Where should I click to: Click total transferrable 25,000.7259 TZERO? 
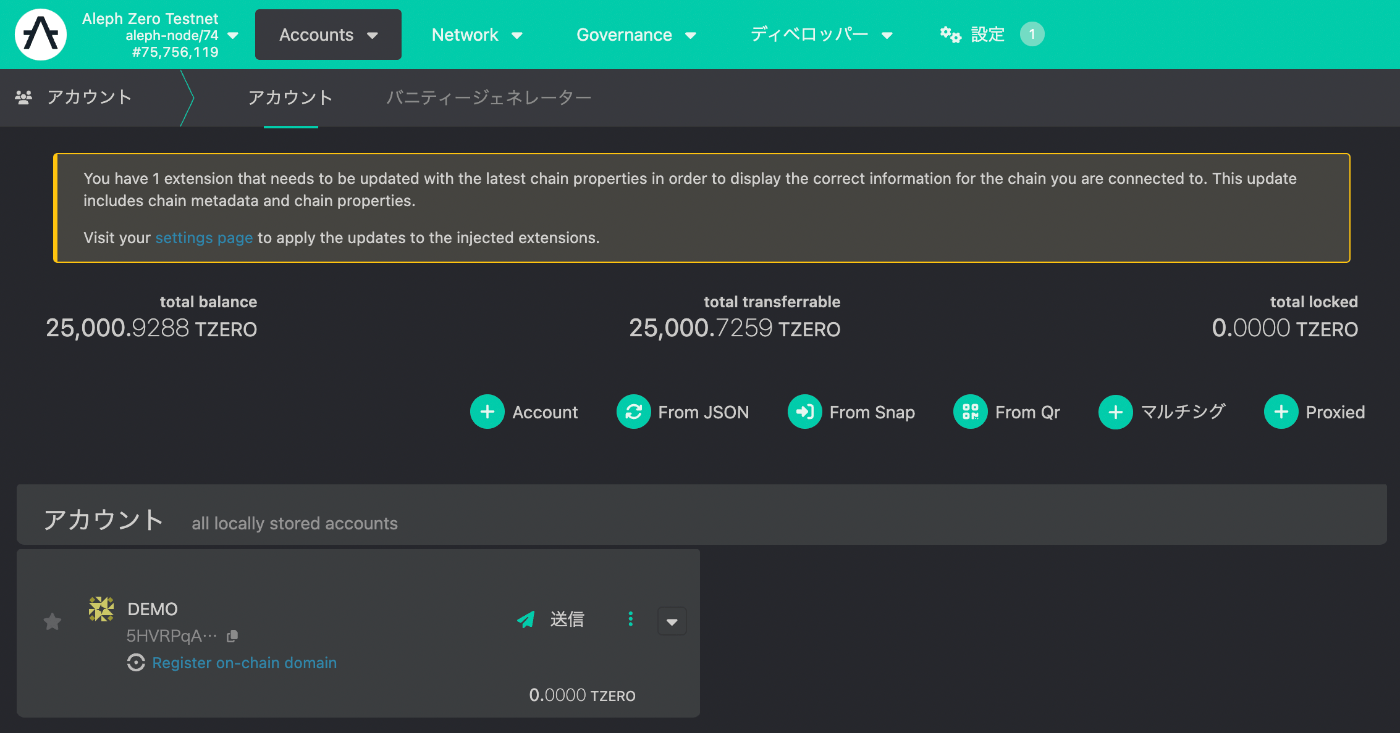click(735, 328)
